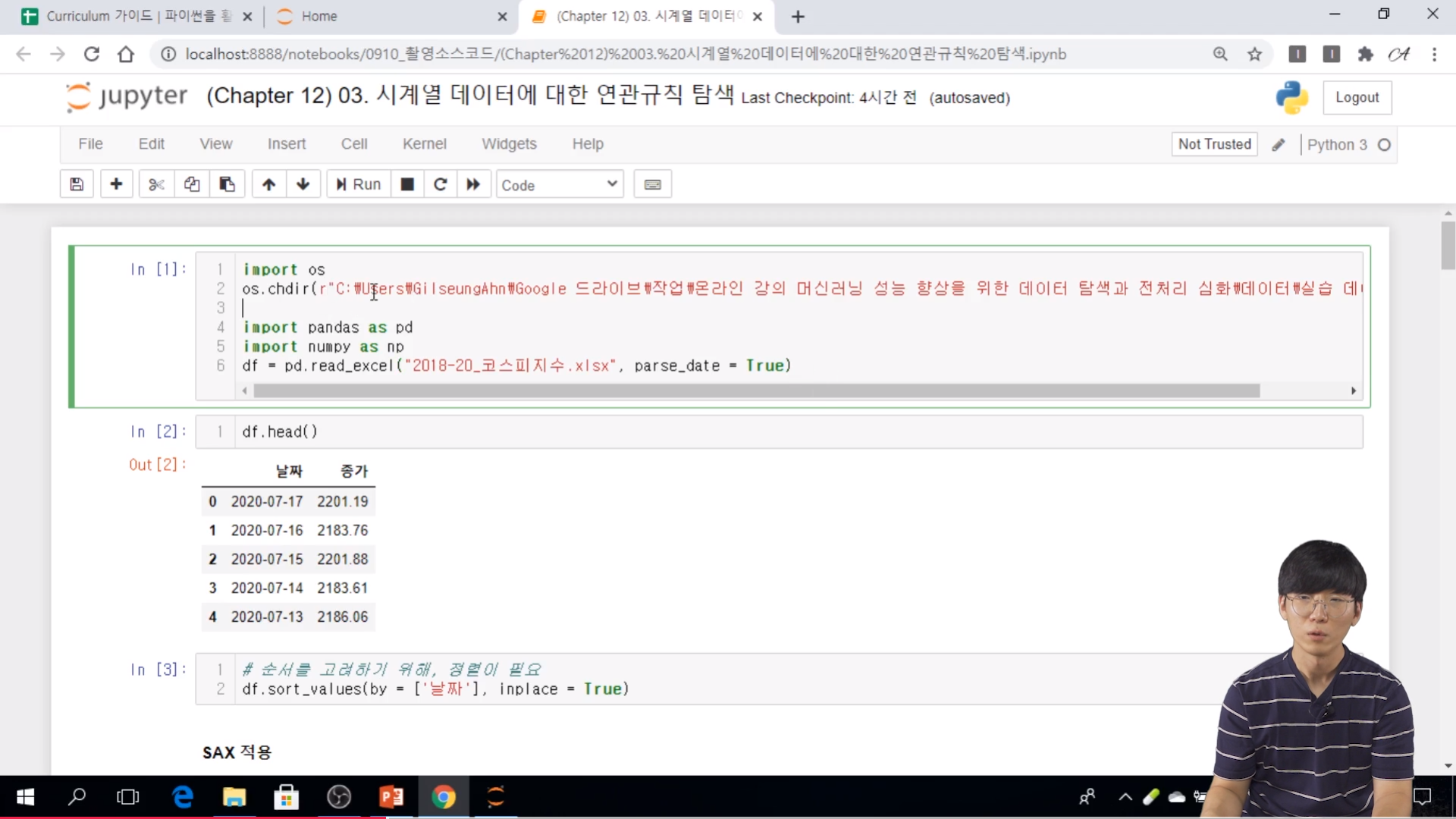The height and width of the screenshot is (819, 1456).
Task: Click the Run button
Action: tap(358, 184)
